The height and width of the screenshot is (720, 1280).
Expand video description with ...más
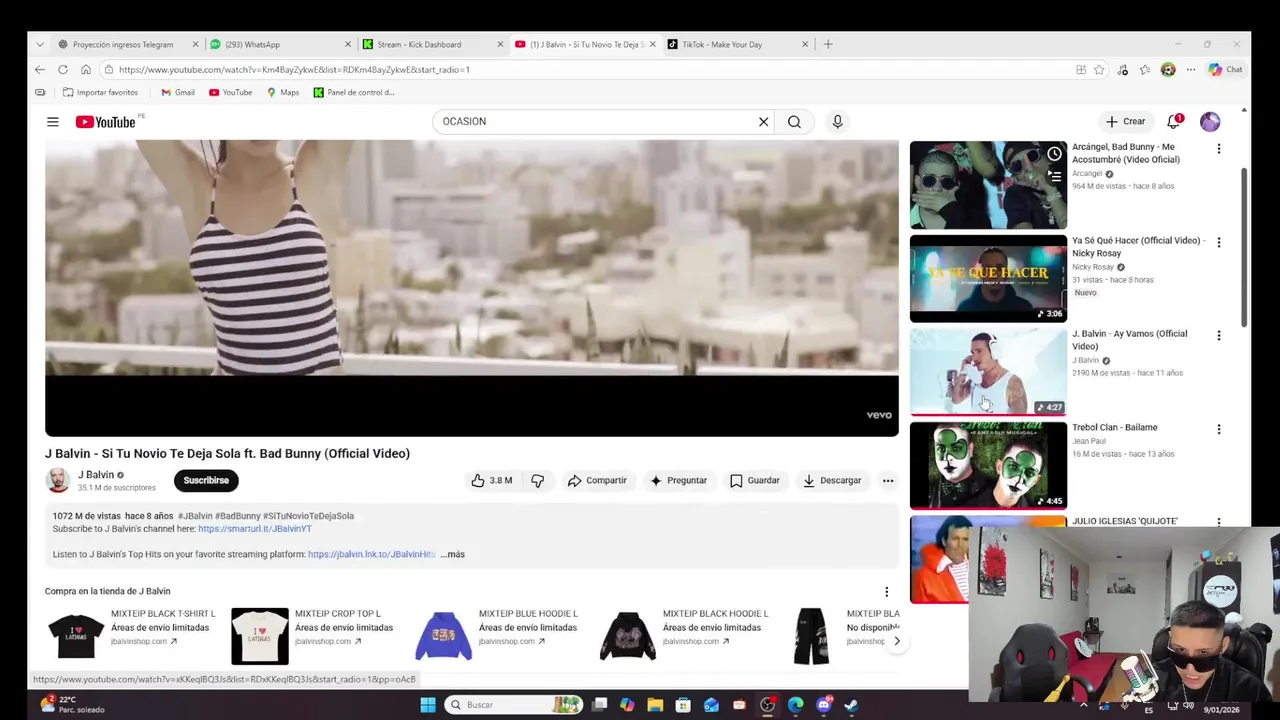coord(453,554)
